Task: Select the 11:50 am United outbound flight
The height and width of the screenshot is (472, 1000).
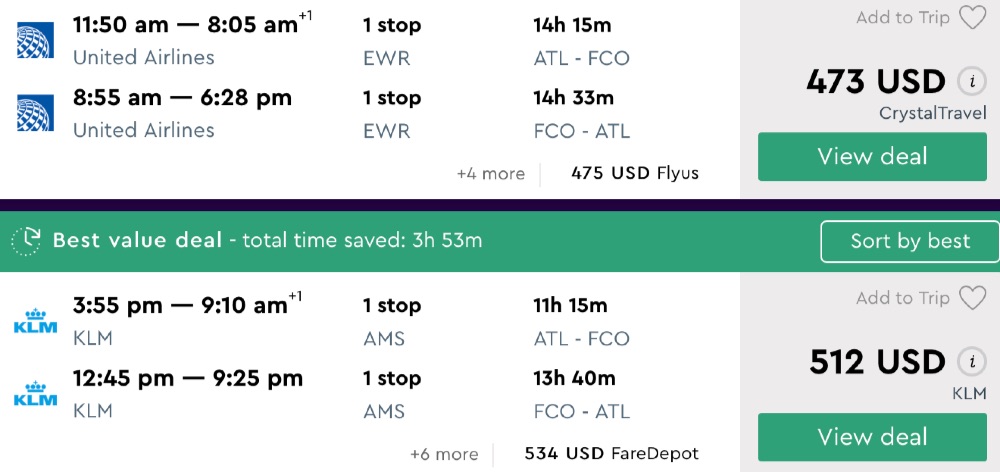Action: [185, 25]
